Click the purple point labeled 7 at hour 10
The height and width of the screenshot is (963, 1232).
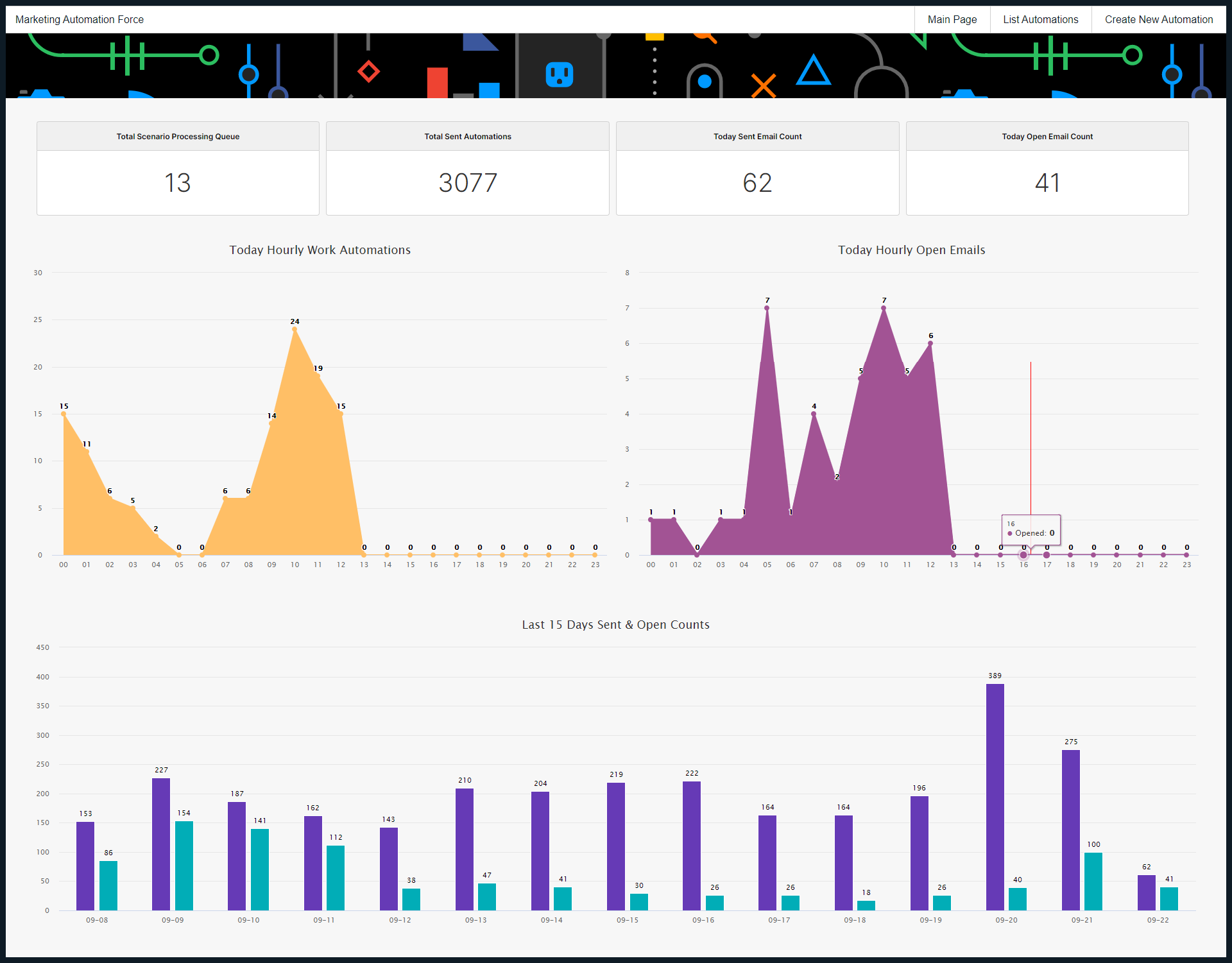pyautogui.click(x=884, y=308)
